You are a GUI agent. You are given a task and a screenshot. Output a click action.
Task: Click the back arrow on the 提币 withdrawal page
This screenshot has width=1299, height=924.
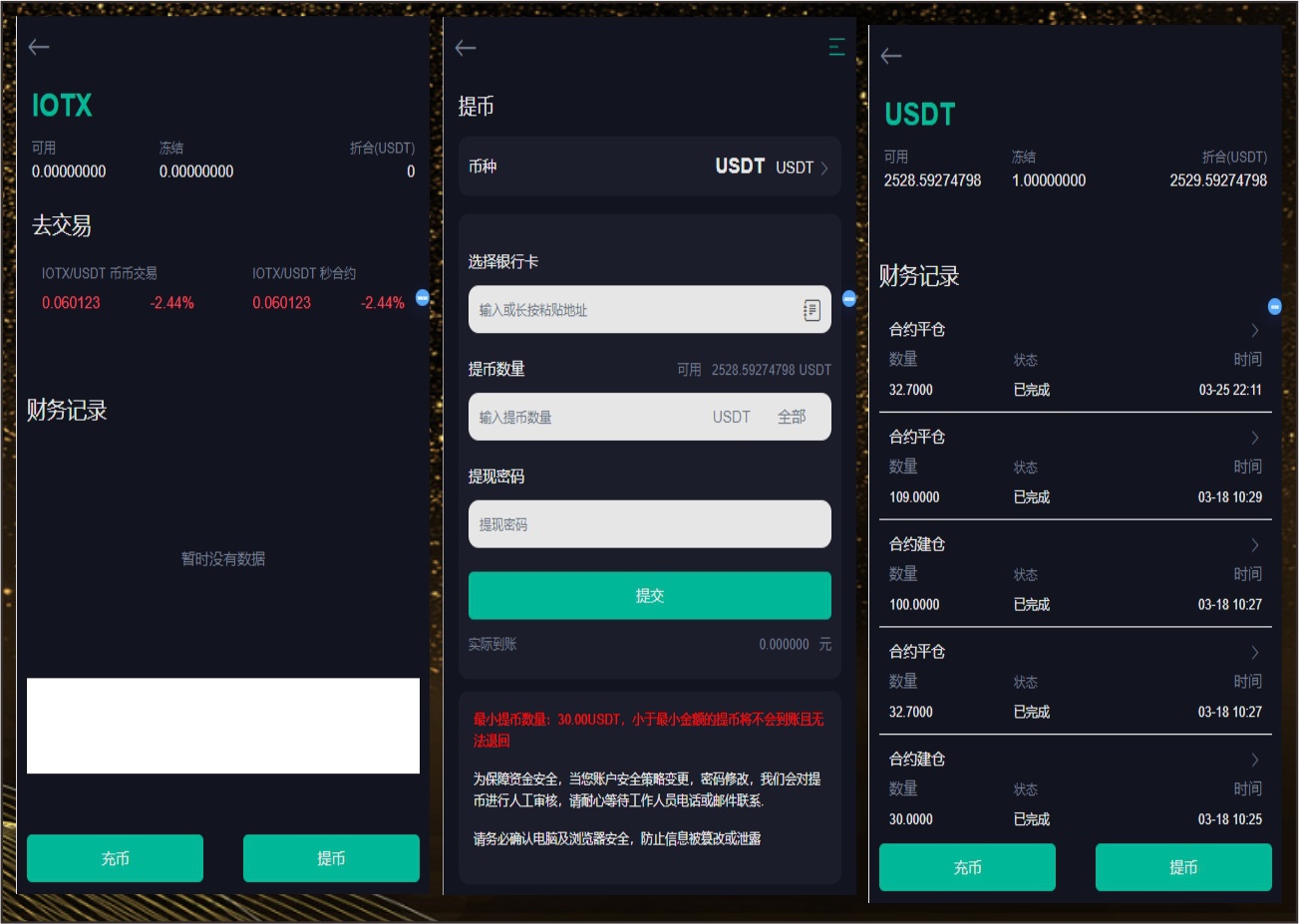(x=466, y=48)
